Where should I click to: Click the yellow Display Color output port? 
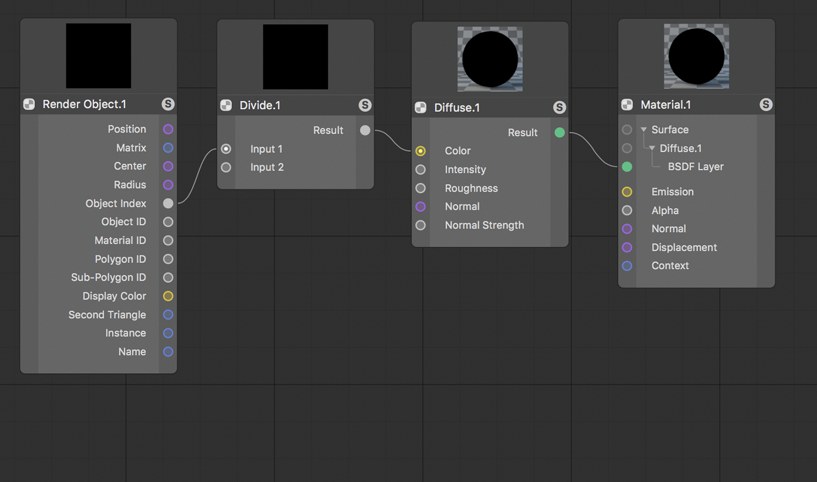168,296
